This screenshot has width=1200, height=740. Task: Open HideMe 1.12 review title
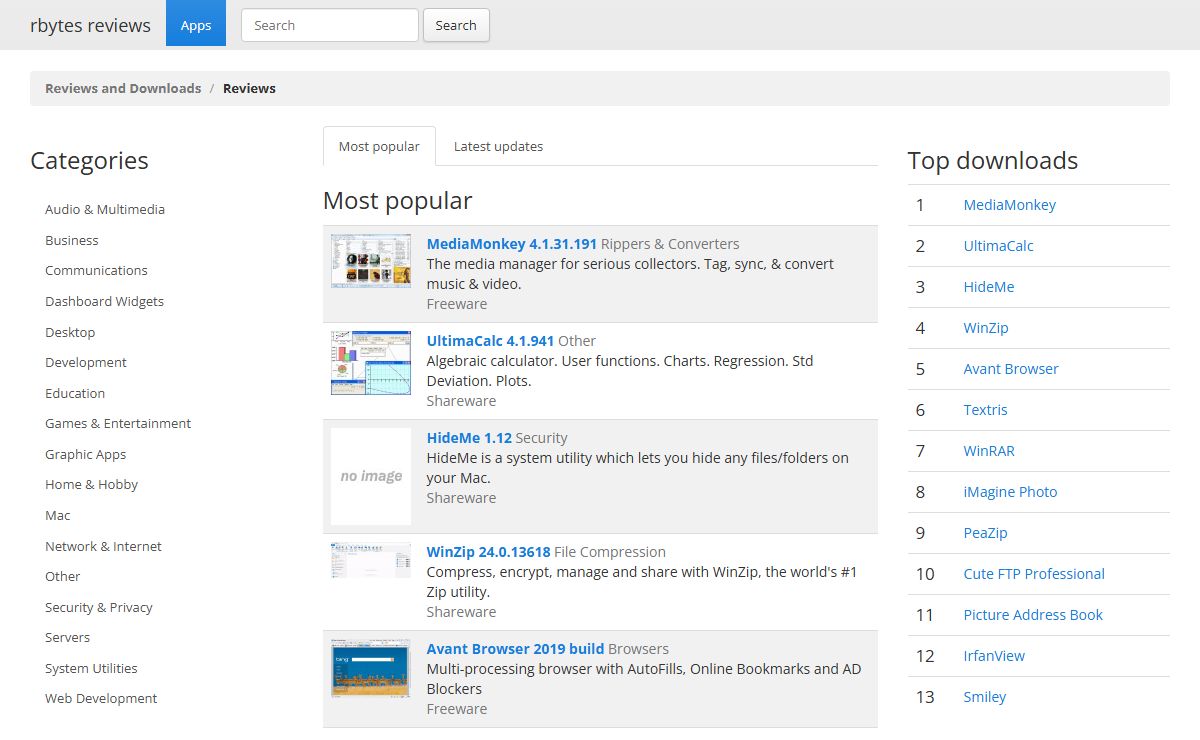[x=469, y=438]
